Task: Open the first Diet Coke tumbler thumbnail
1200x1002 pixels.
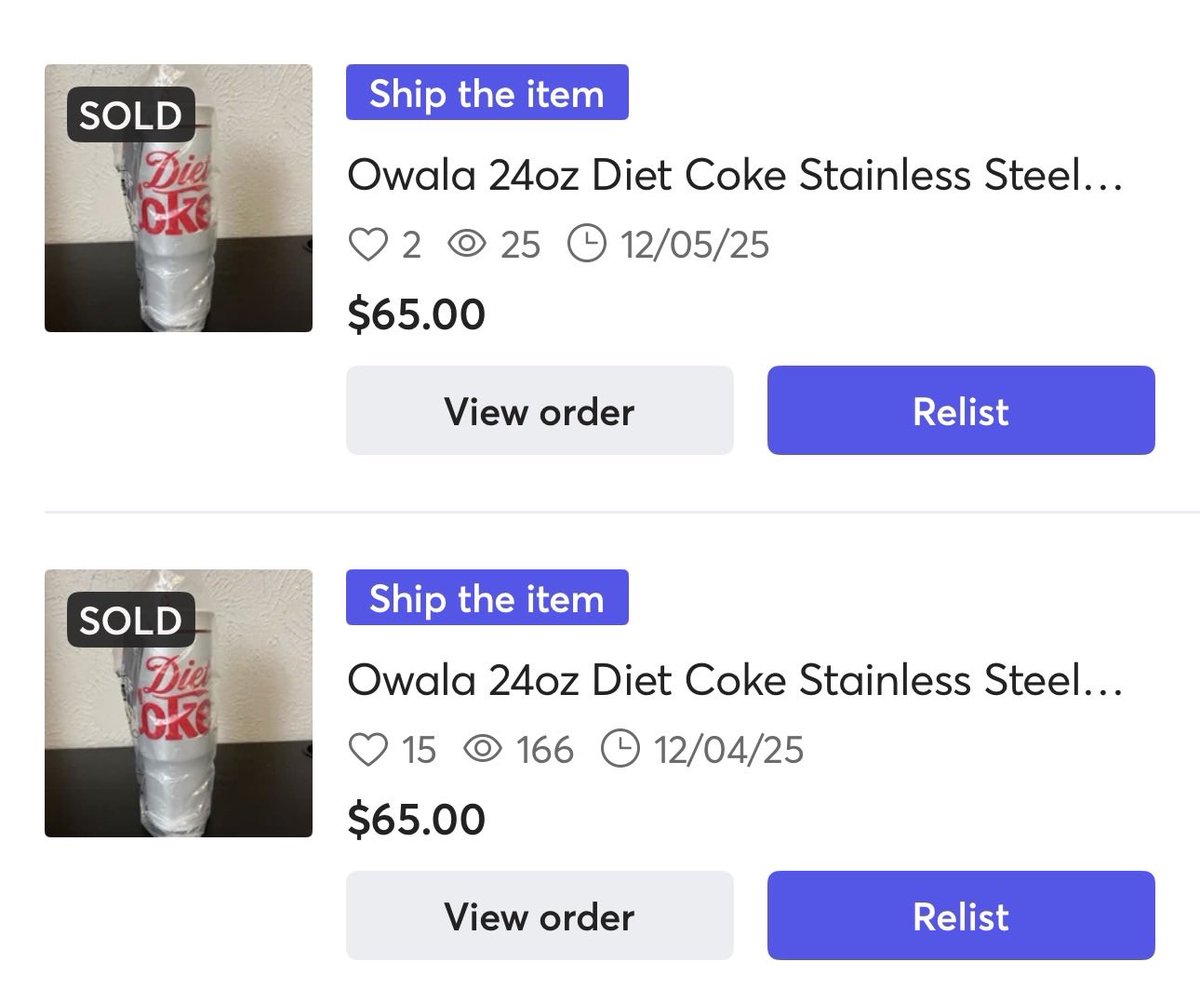Action: click(x=178, y=198)
